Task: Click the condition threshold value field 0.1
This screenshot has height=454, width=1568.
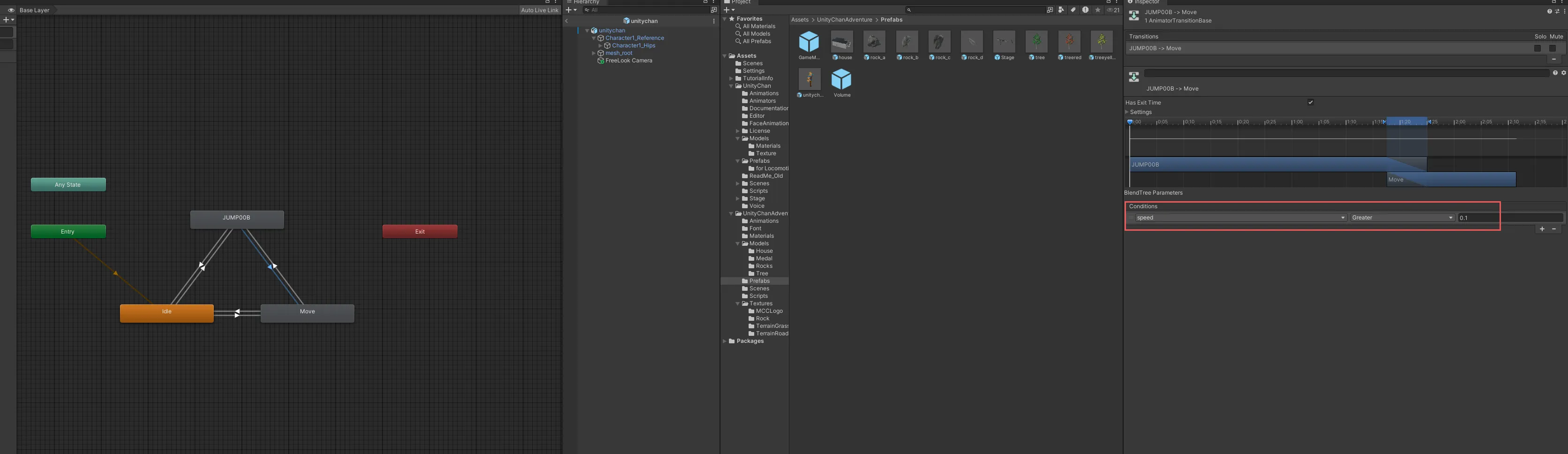Action: (1509, 218)
